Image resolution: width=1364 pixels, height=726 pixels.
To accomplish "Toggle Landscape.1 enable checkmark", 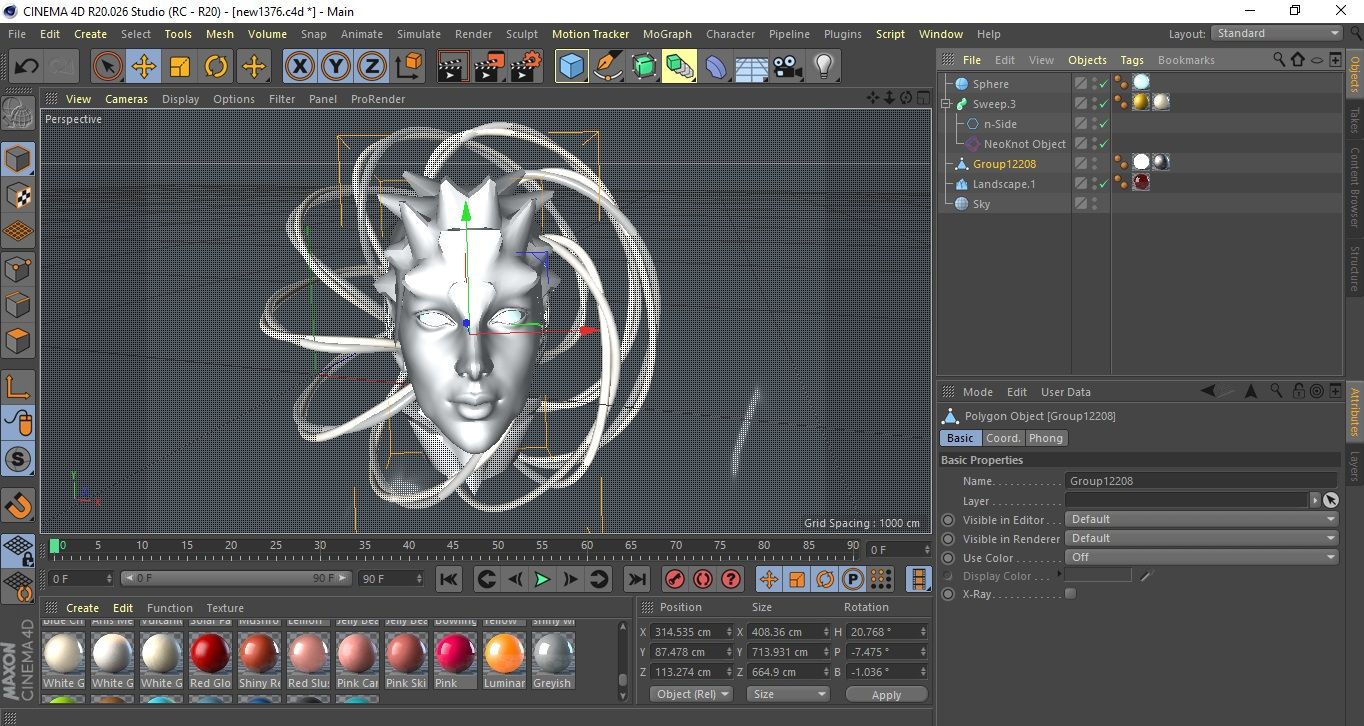I will coord(1103,184).
